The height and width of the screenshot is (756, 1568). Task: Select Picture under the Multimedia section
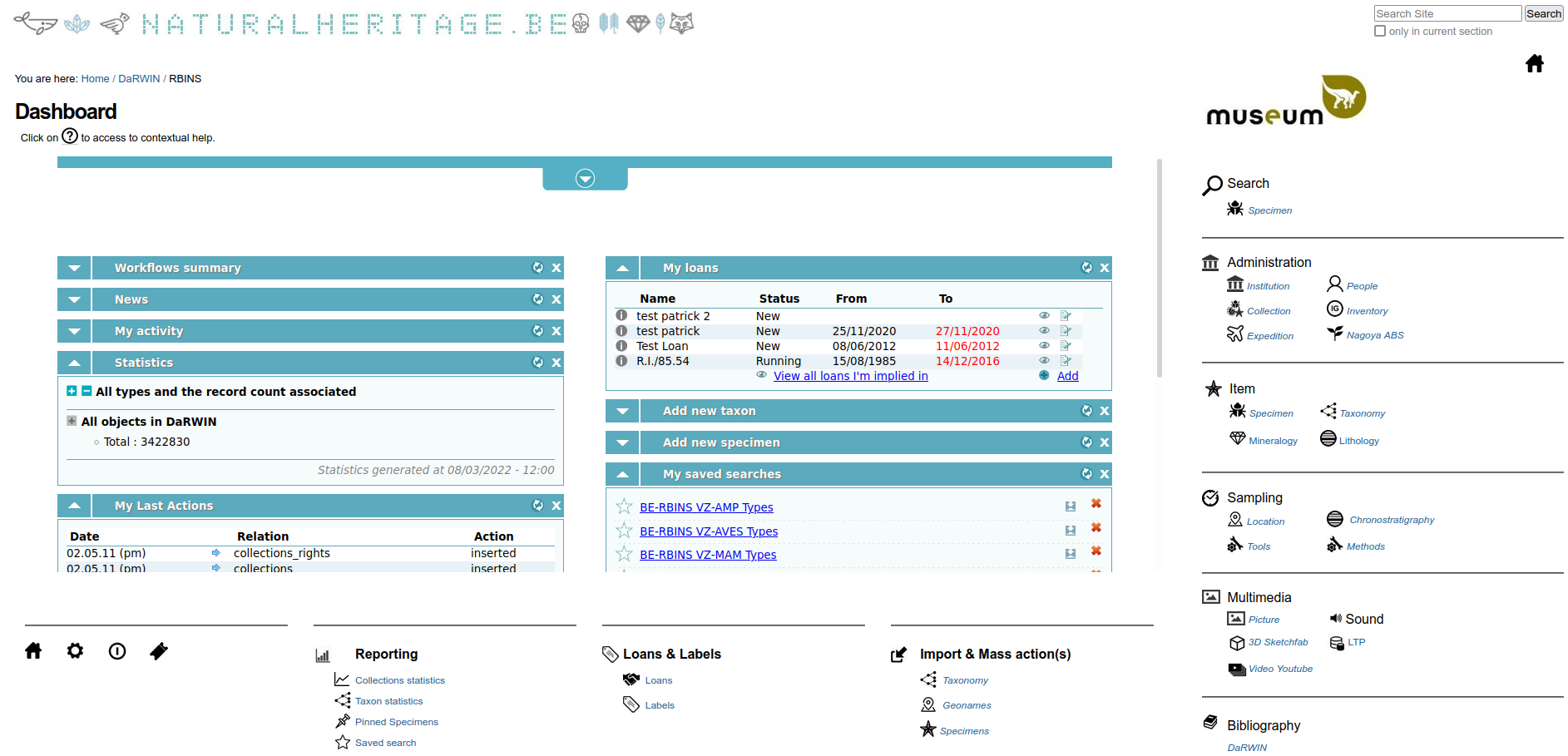coord(1264,619)
